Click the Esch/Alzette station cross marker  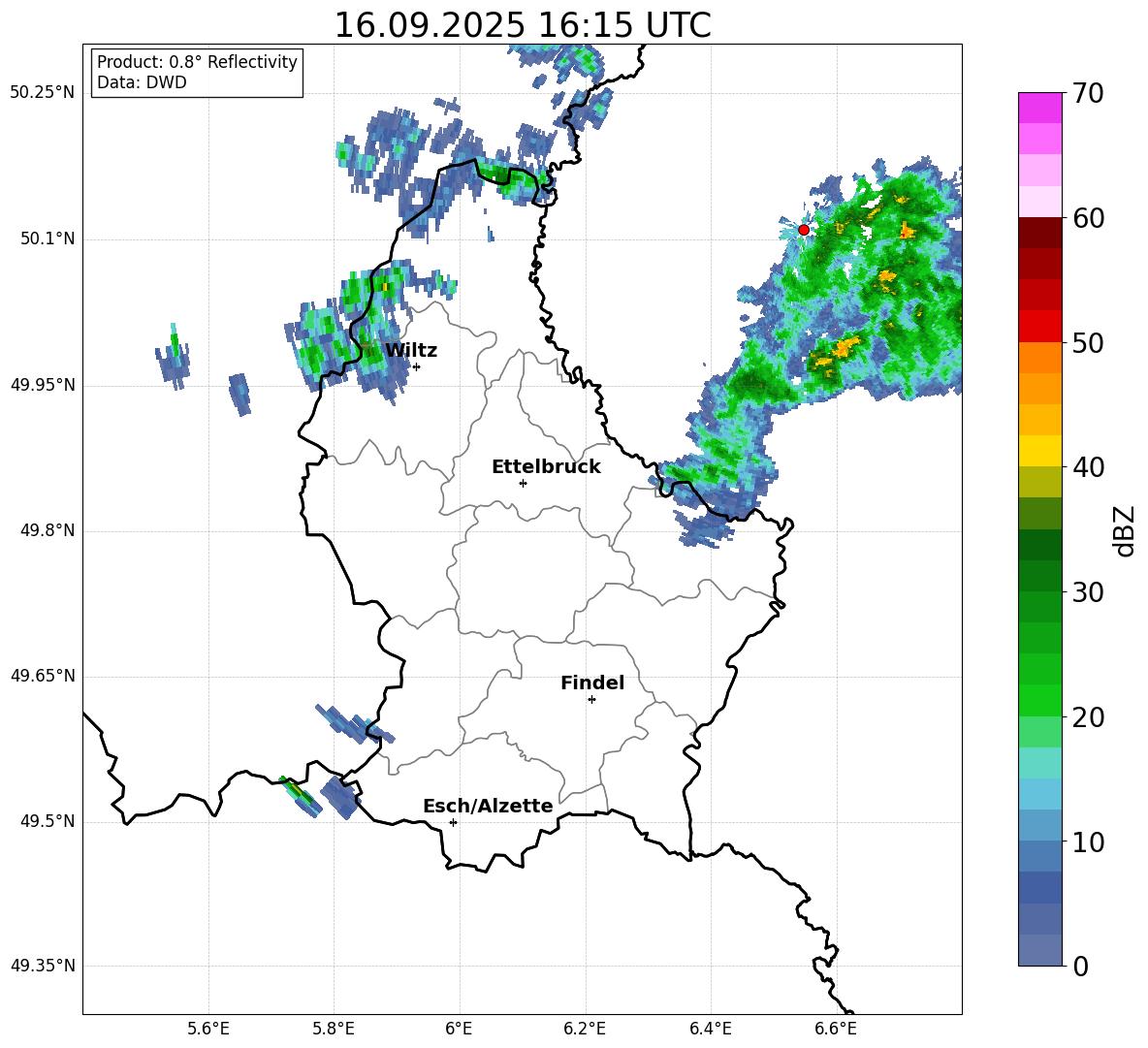pos(453,822)
